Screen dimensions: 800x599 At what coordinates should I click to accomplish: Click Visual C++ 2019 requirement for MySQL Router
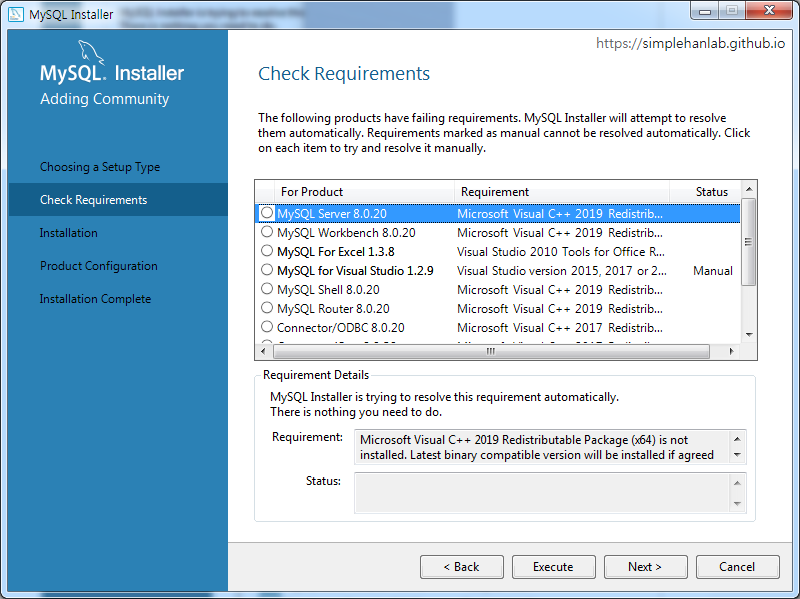[560, 309]
